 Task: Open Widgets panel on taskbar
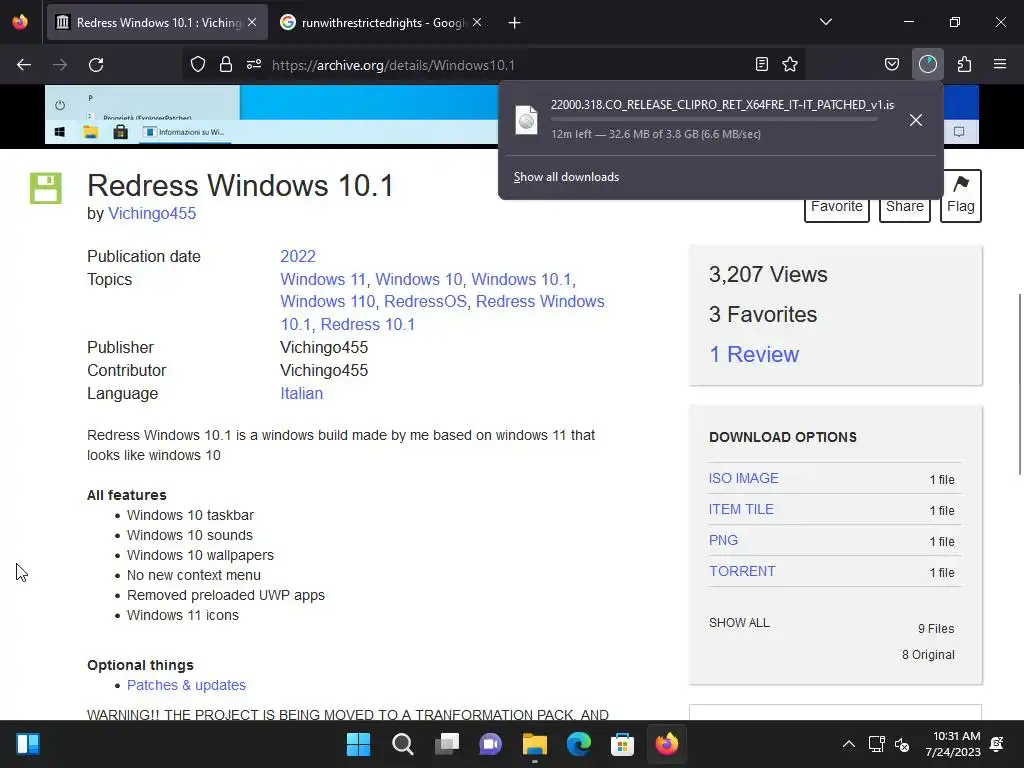(x=28, y=744)
